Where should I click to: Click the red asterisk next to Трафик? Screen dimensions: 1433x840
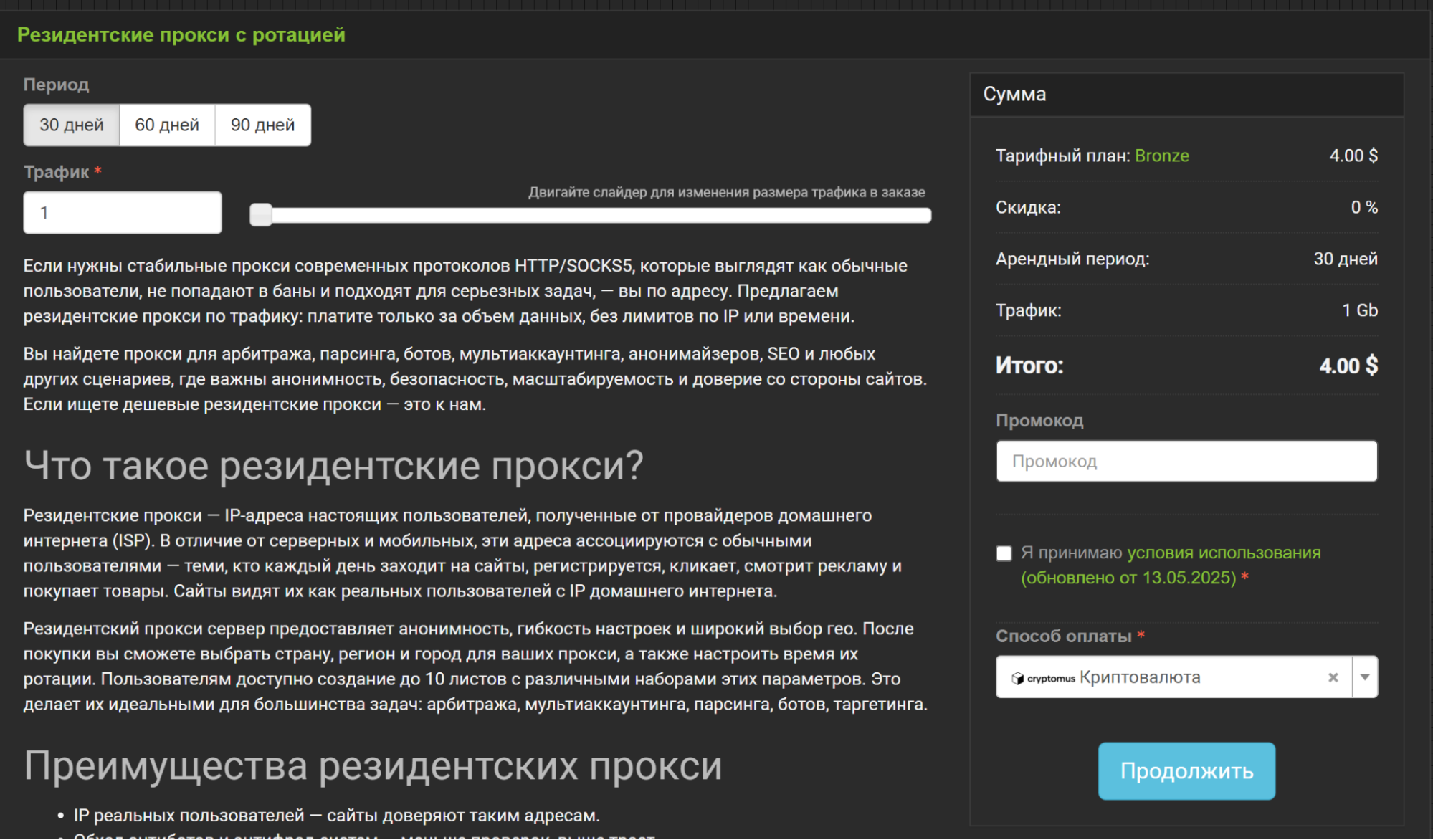97,172
